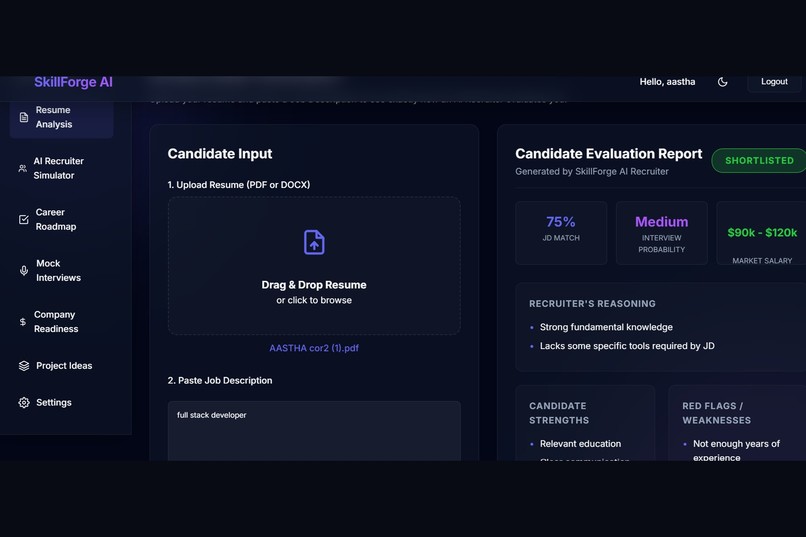Viewport: 806px width, 537px height.
Task: Open Project Ideas in the sidebar
Action: tap(62, 366)
